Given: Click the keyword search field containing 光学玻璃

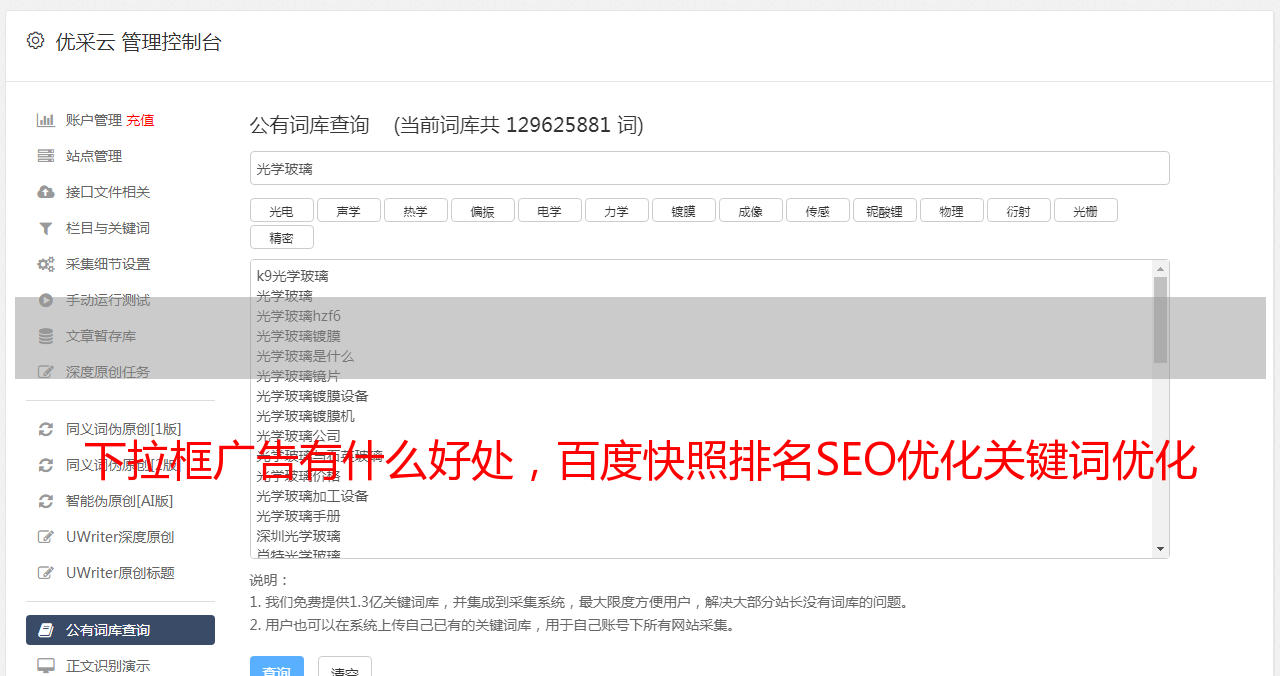Looking at the screenshot, I should pyautogui.click(x=710, y=168).
